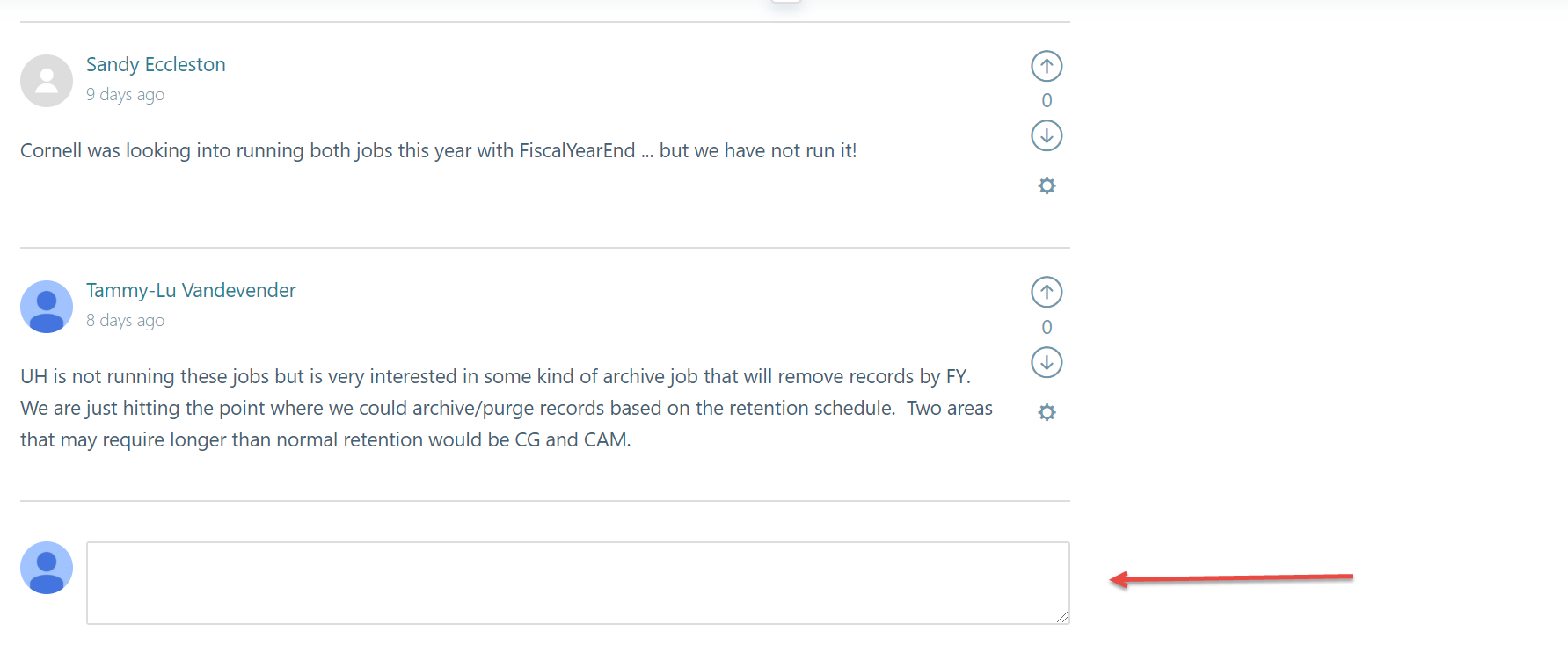Click the "8 days ago" timestamp

[125, 321]
